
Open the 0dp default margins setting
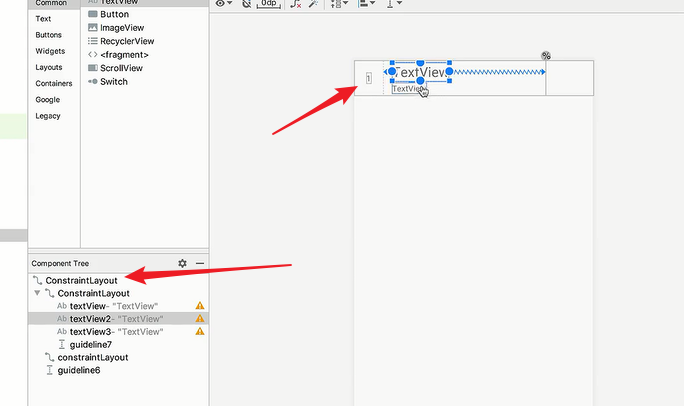pos(269,4)
